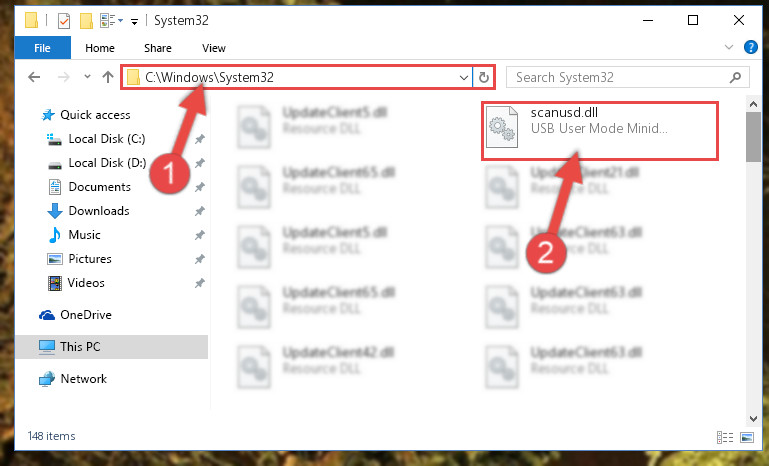769x466 pixels.
Task: Open the recent locations dropdown arrow
Action: tap(87, 77)
